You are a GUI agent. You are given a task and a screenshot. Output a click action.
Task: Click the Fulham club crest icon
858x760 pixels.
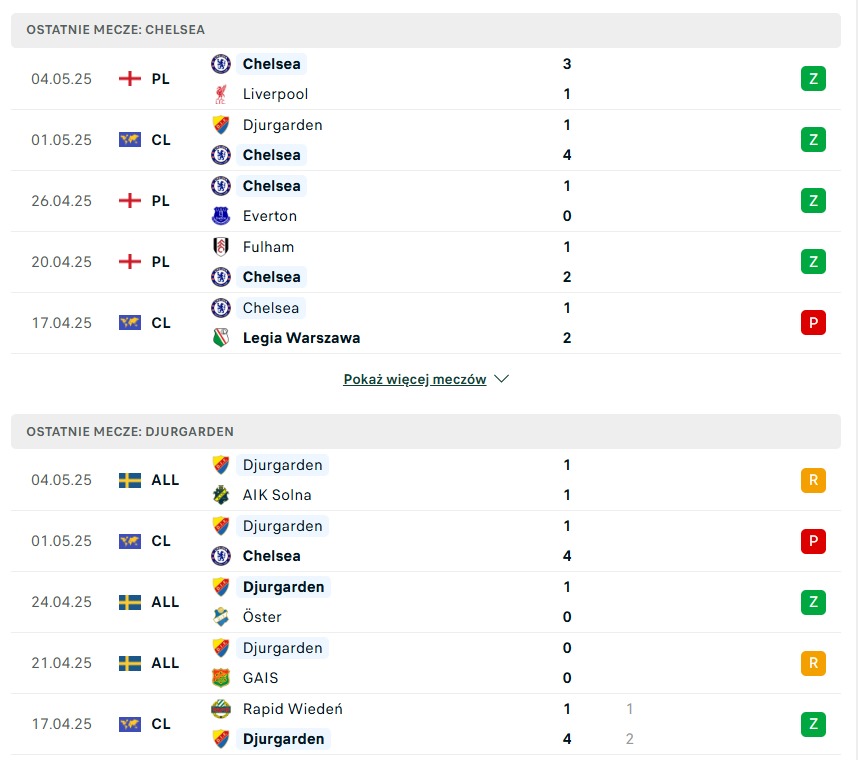click(x=221, y=247)
